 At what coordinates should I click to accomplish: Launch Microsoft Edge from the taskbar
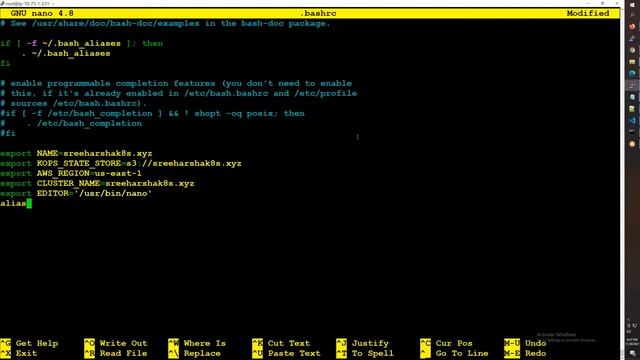tap(632, 74)
